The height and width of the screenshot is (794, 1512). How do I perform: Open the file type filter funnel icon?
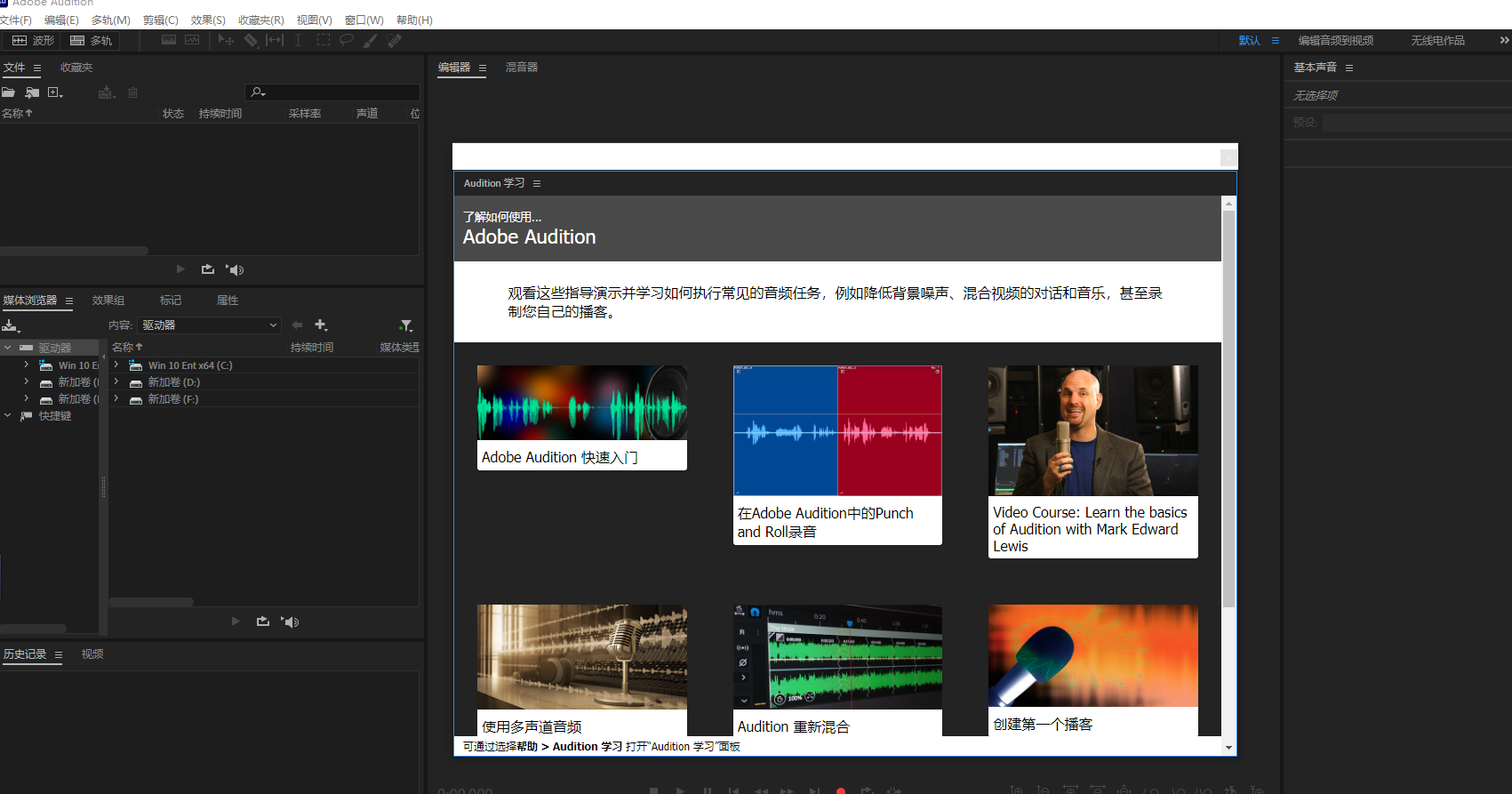click(x=406, y=325)
